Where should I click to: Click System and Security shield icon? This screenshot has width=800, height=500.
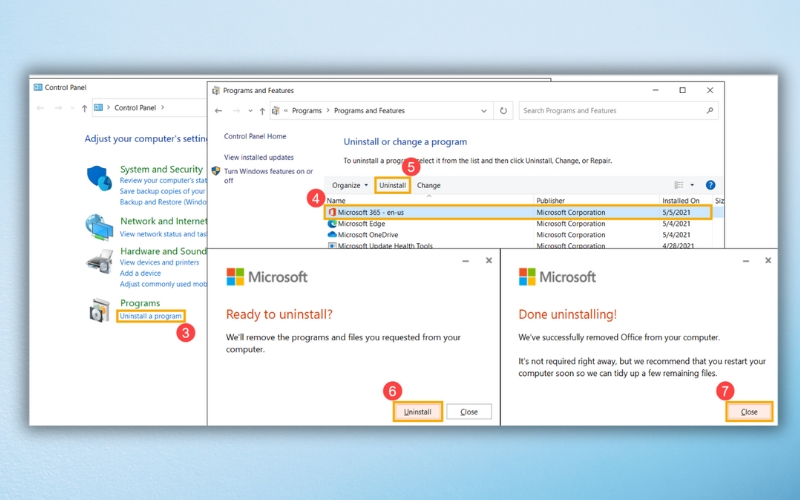[x=99, y=178]
